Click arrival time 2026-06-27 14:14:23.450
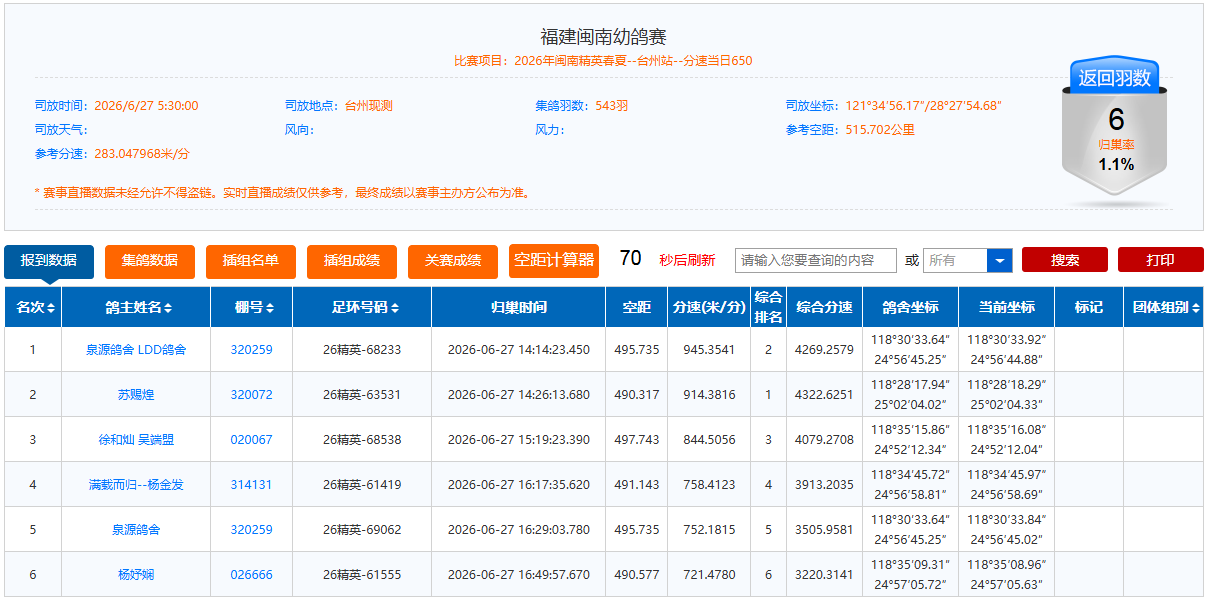 (519, 350)
